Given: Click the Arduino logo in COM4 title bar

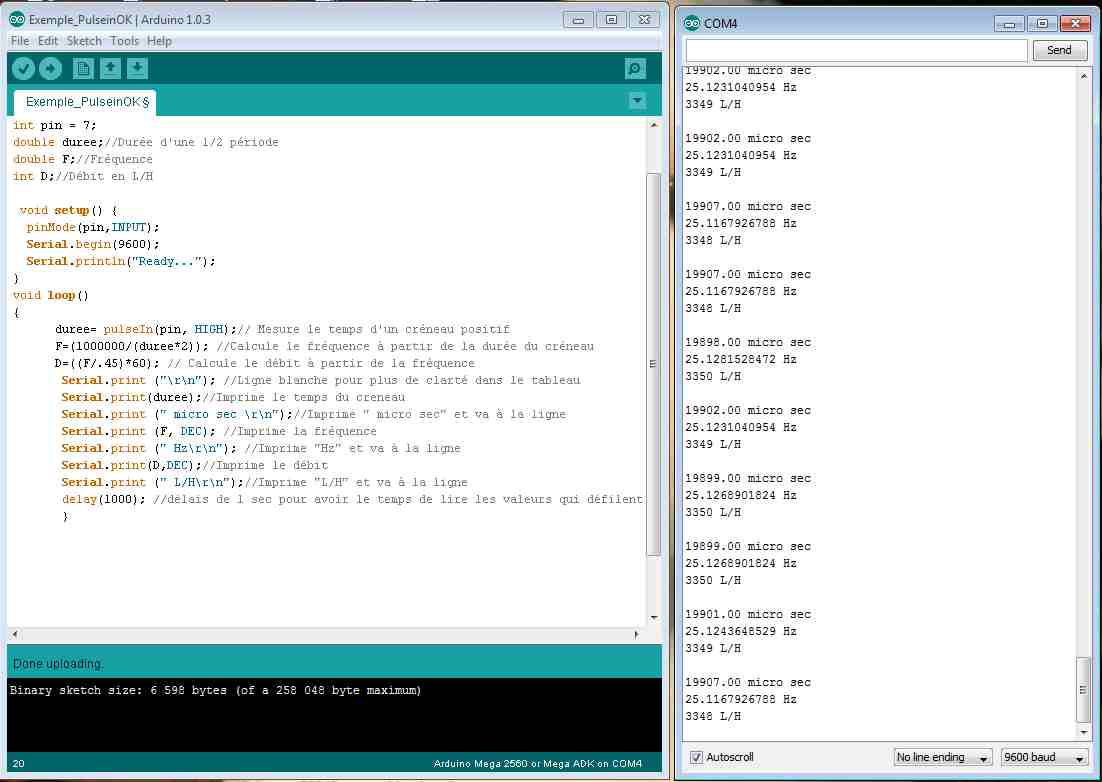Looking at the screenshot, I should pos(692,22).
